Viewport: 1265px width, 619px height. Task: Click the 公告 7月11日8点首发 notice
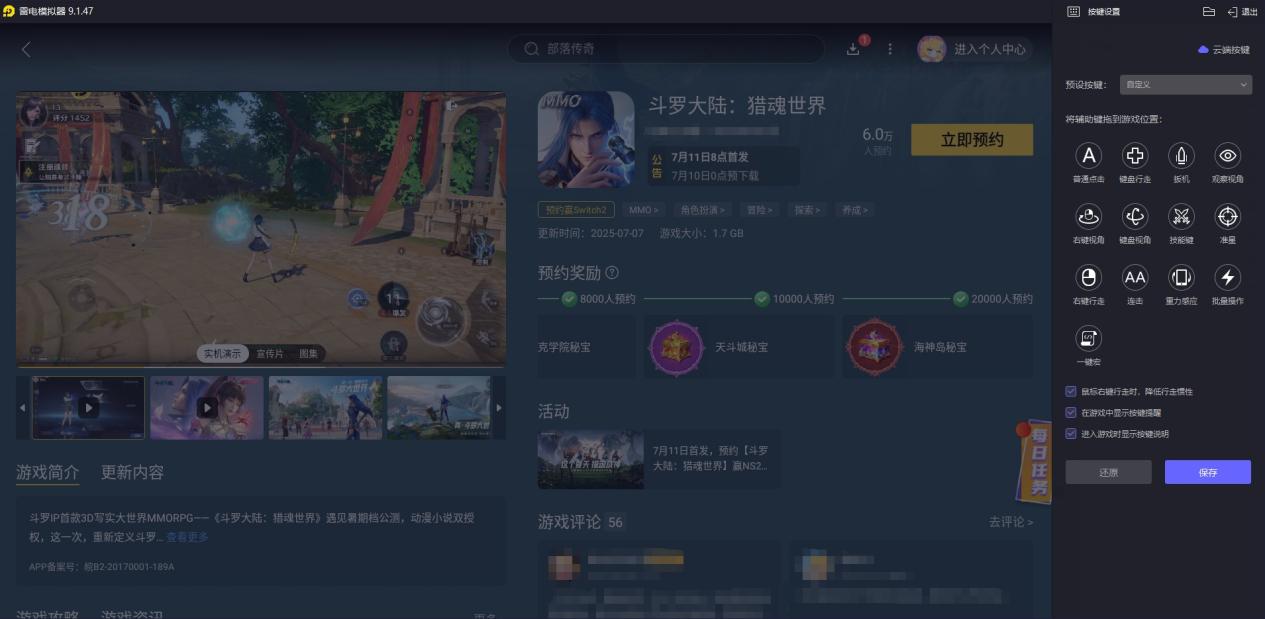[x=723, y=166]
